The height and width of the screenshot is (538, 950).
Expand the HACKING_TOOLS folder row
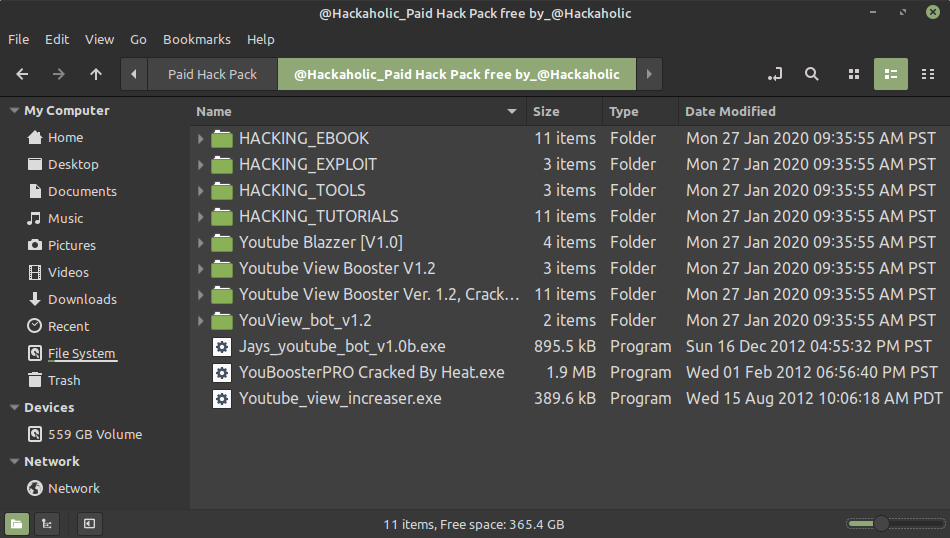(x=201, y=191)
